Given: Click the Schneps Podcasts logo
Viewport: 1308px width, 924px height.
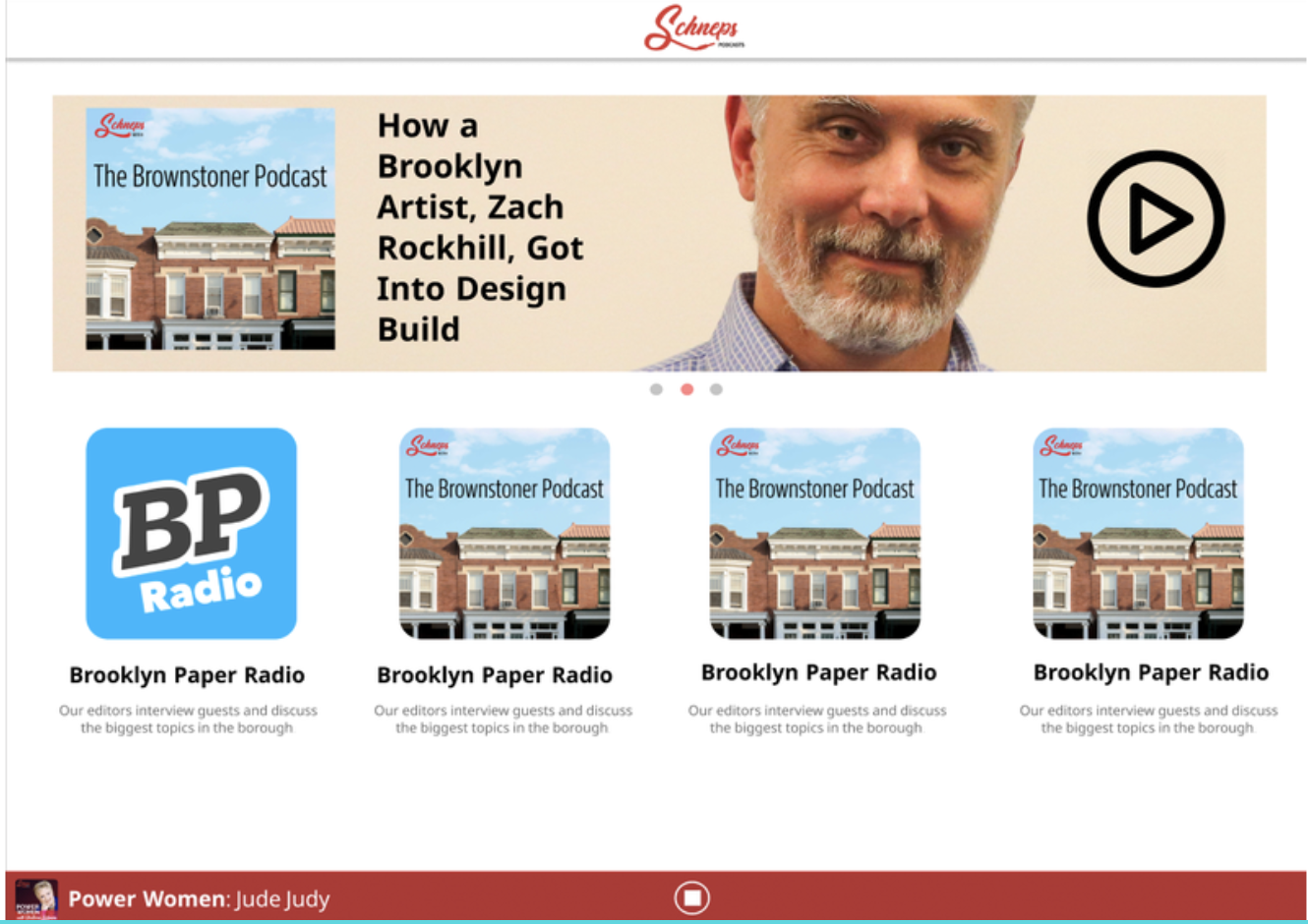Looking at the screenshot, I should (694, 29).
